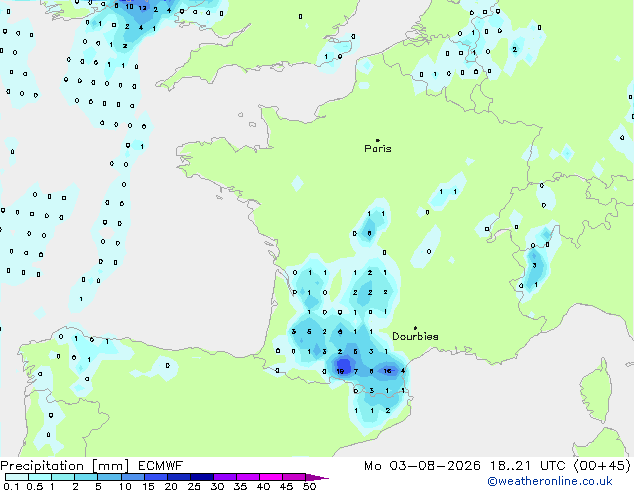
Task: Click the 'Mo 03-08-2026' date text
Action: pos(423,466)
